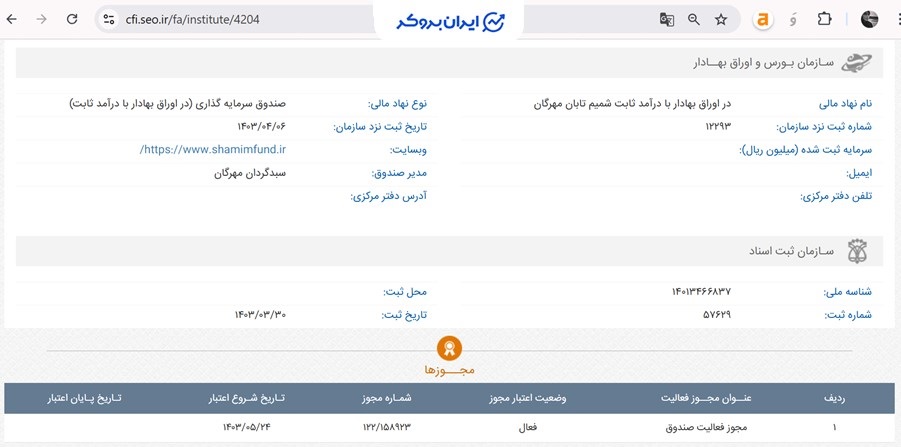Open site information icon in address bar
This screenshot has width=901, height=447.
pyautogui.click(x=109, y=20)
